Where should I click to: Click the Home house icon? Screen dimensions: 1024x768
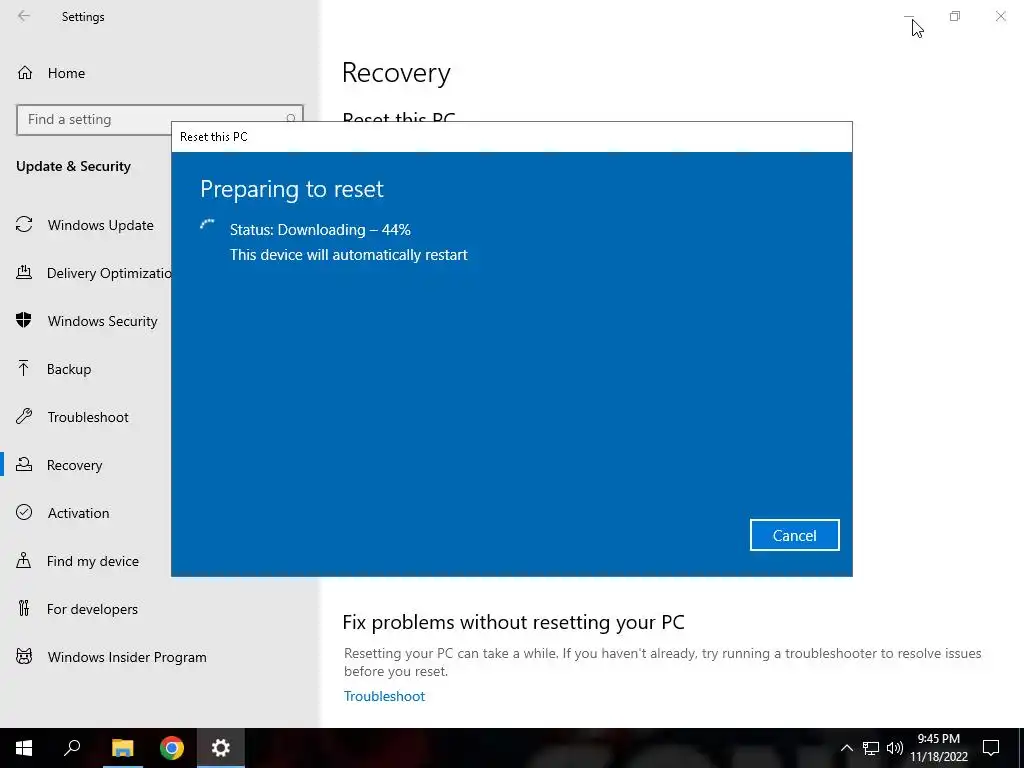click(25, 73)
